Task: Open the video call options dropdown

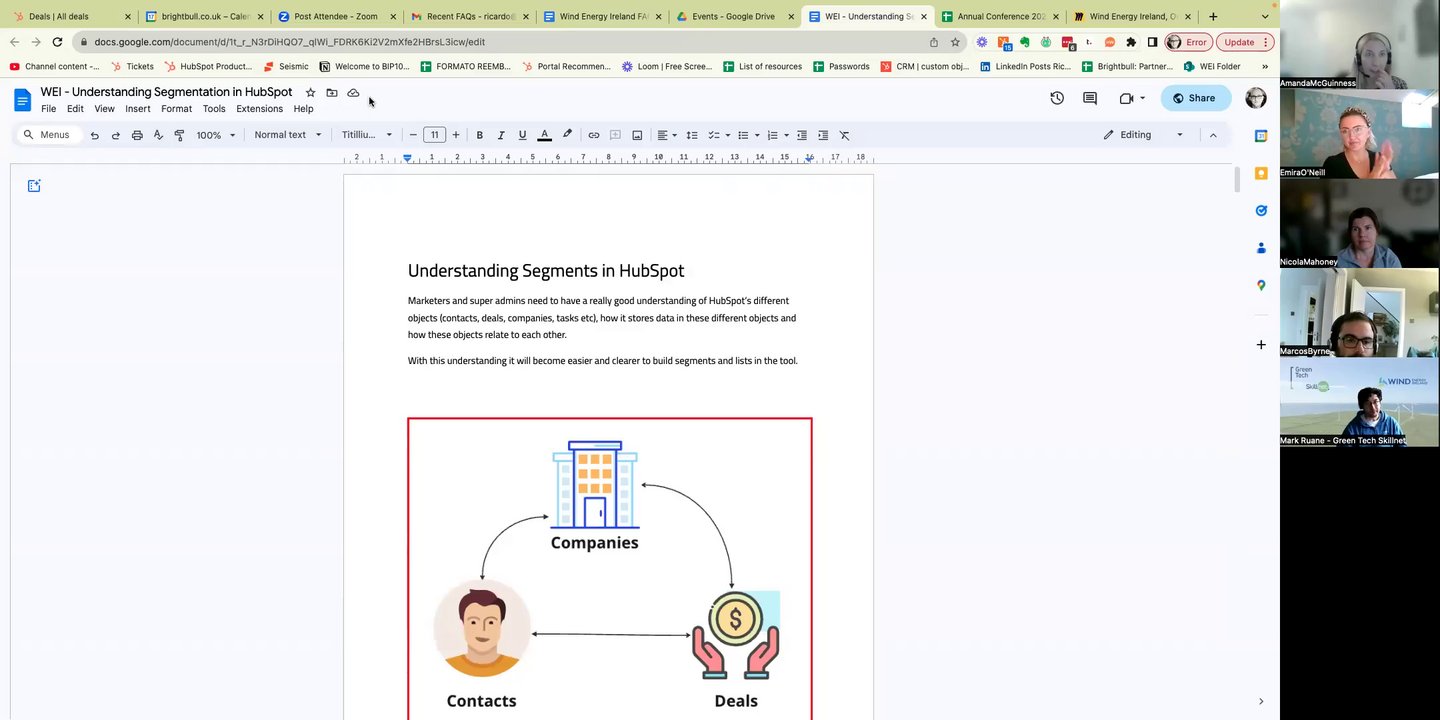Action: (1142, 98)
